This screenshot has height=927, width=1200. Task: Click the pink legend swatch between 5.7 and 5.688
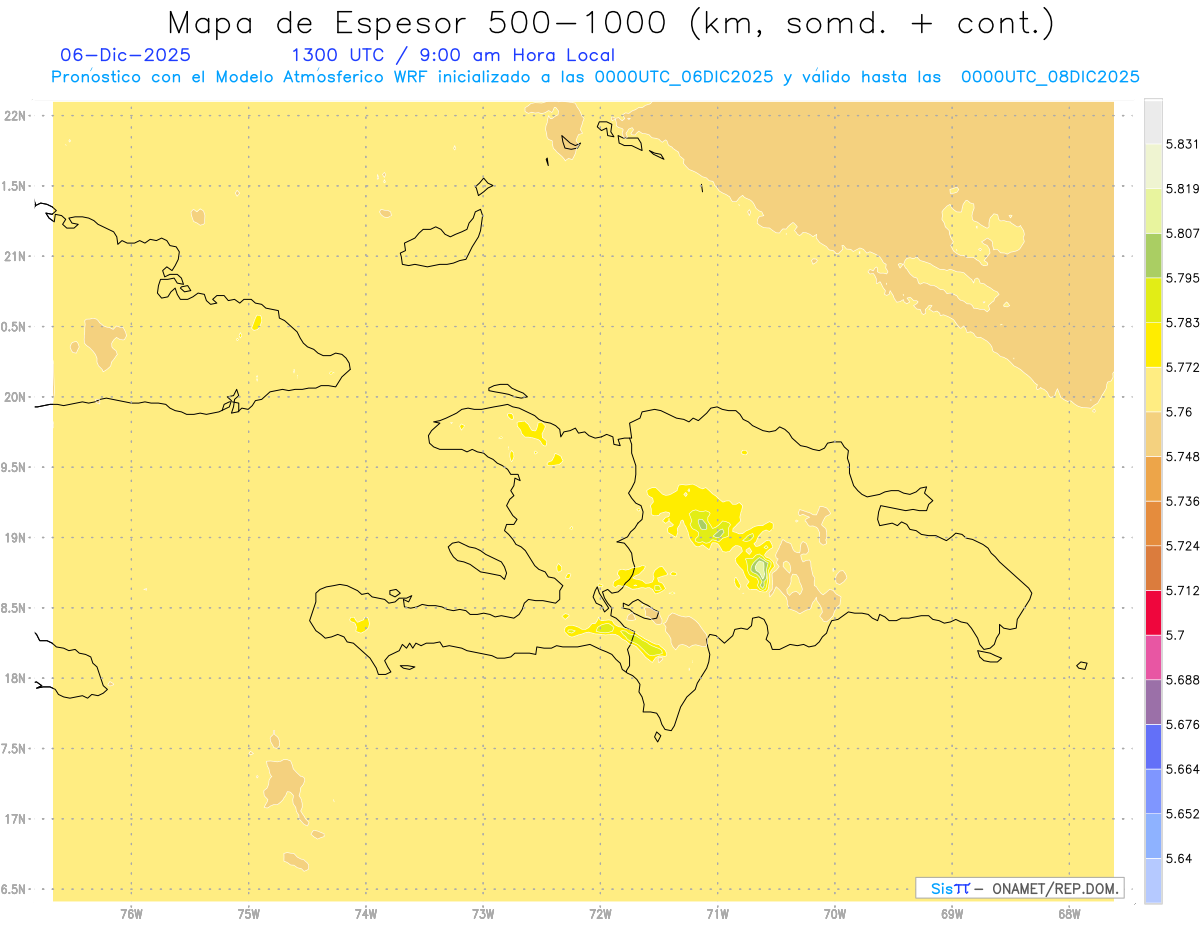pyautogui.click(x=1153, y=657)
